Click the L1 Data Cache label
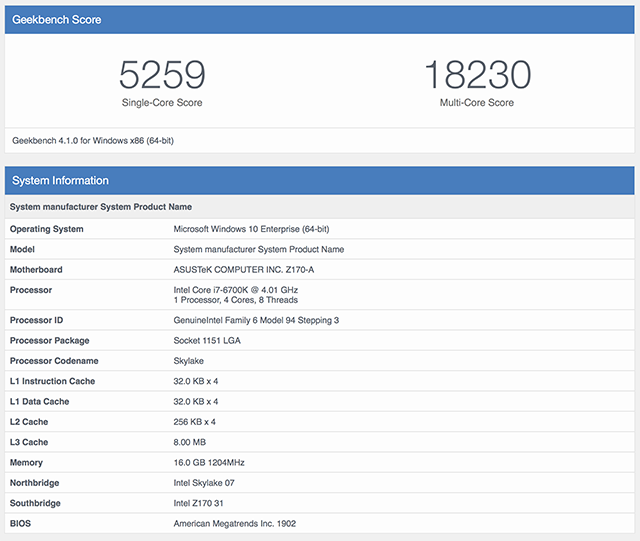 39,401
